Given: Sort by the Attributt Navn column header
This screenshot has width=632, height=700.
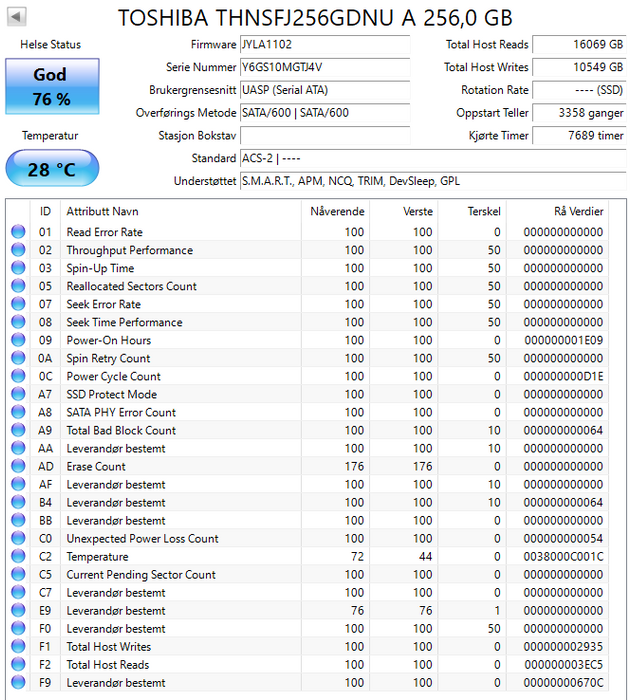Looking at the screenshot, I should [180, 211].
